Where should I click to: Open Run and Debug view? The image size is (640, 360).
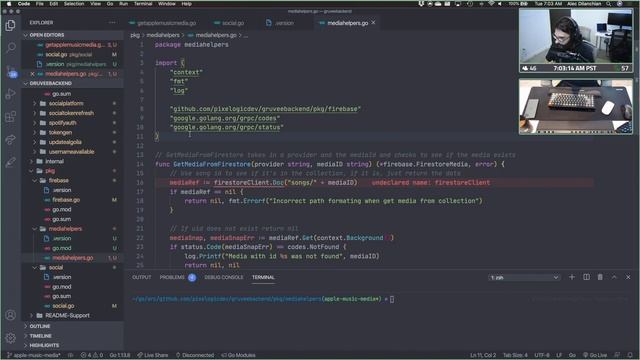(x=11, y=94)
